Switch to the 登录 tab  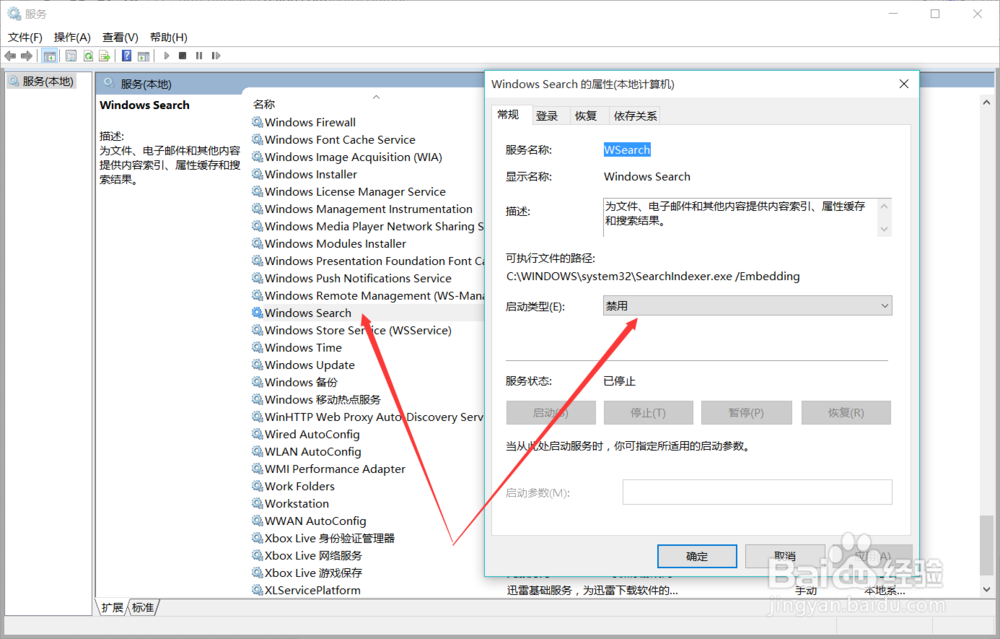(548, 115)
